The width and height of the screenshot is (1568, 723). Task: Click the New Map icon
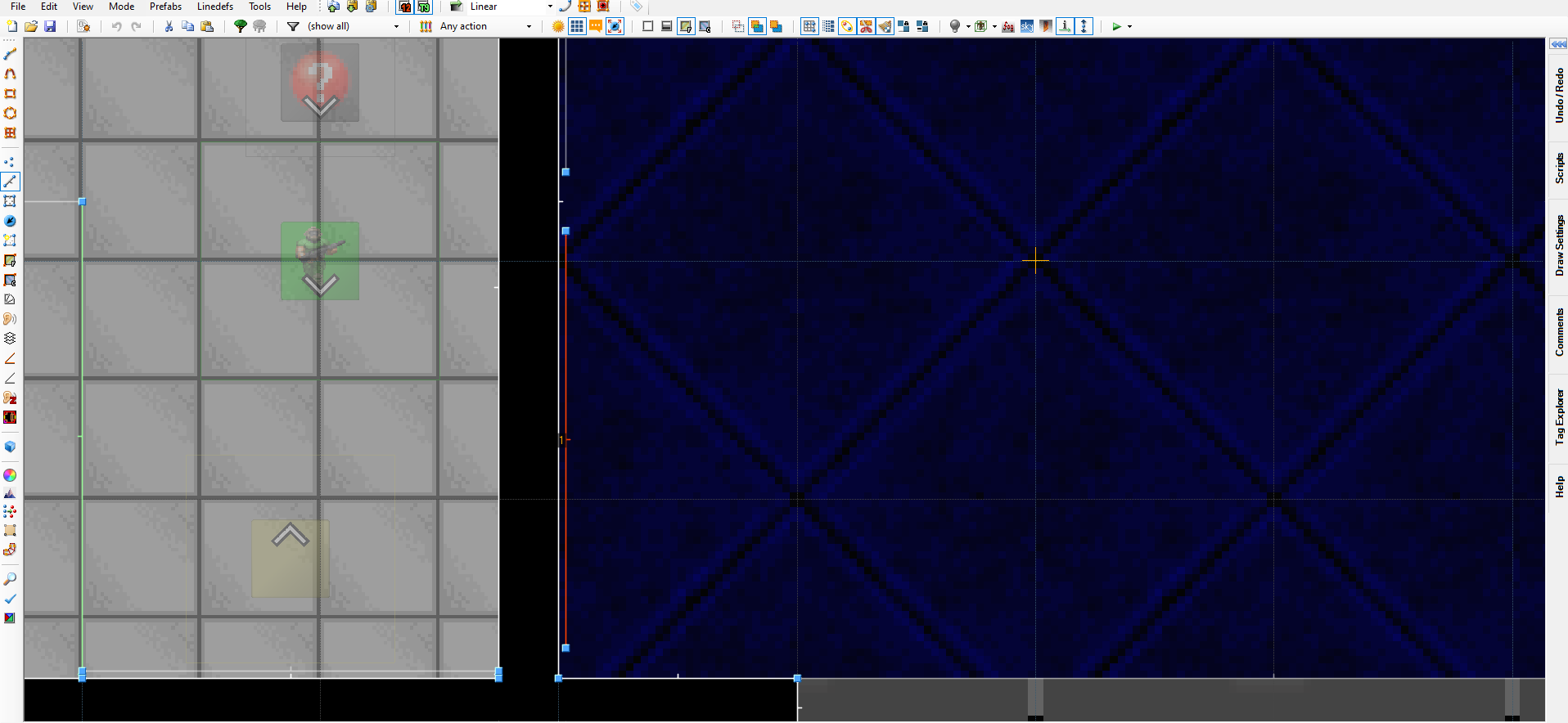(12, 26)
